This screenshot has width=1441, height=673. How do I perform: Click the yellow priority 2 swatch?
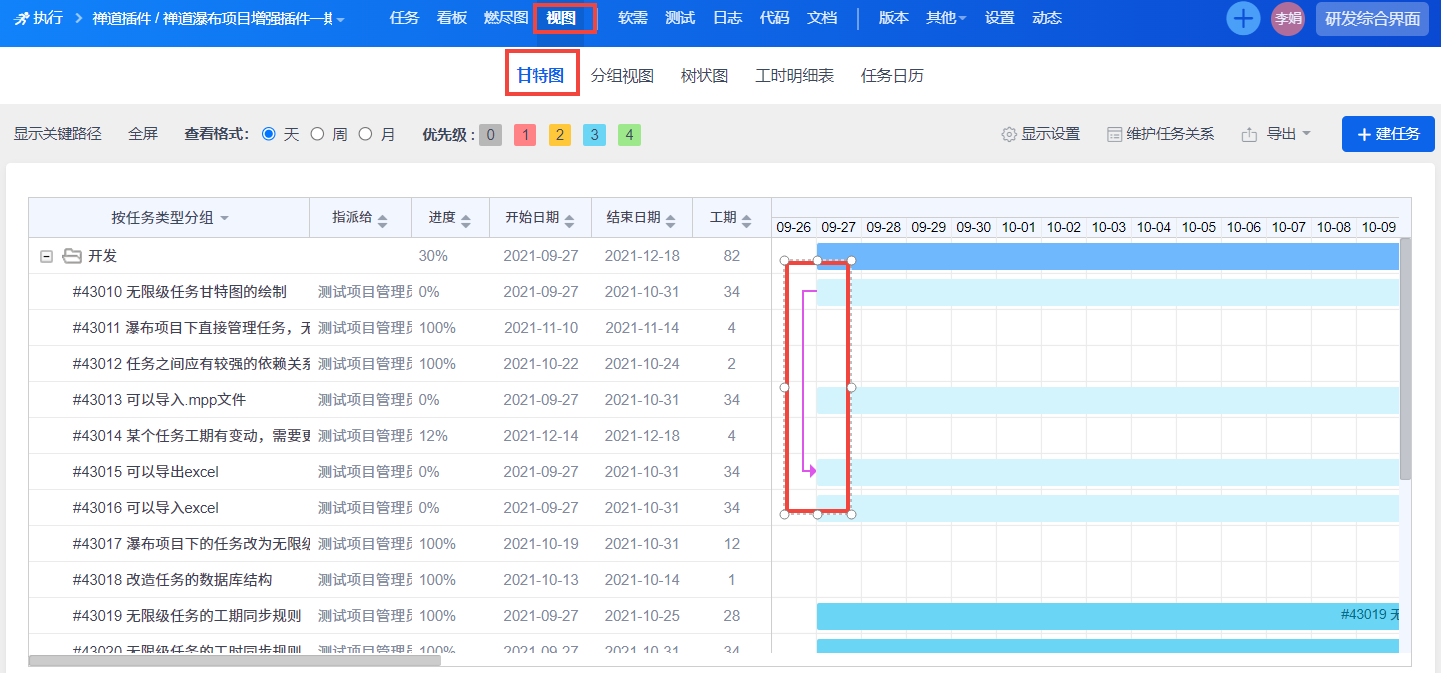560,135
